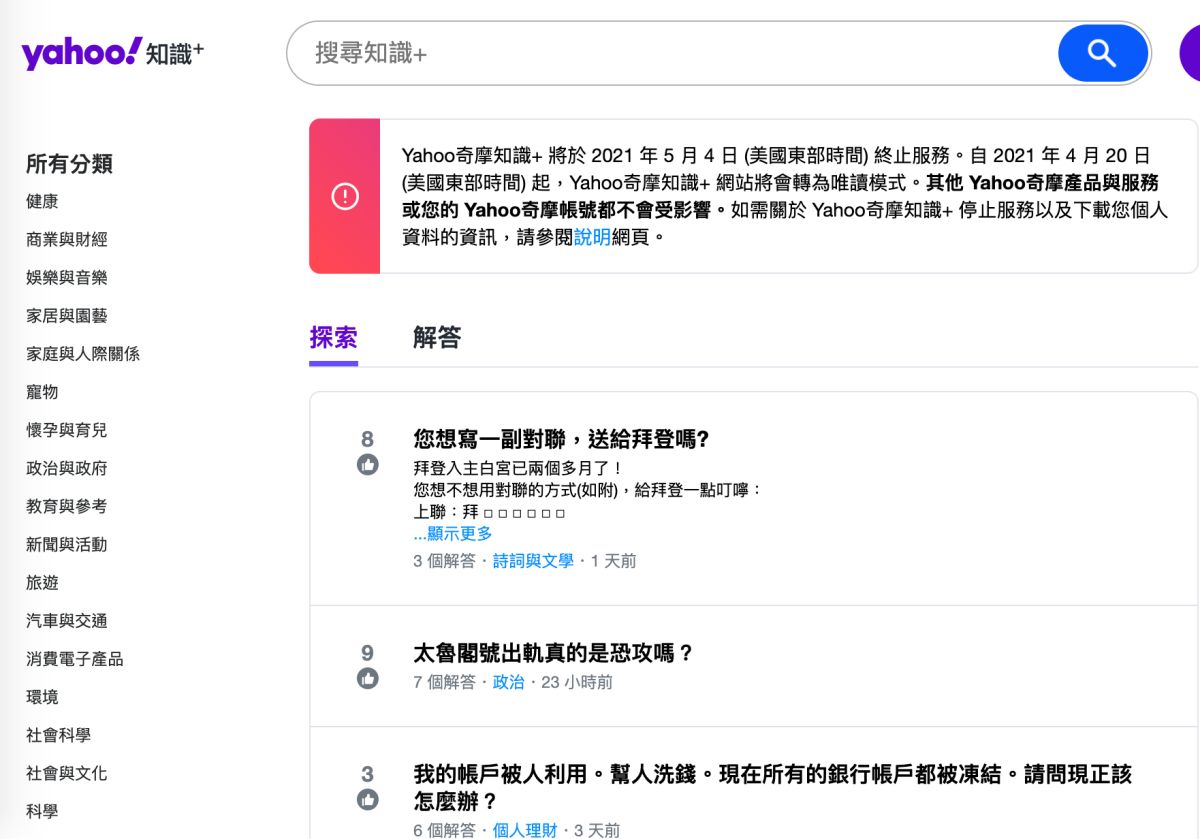Select the 探索 tab

(x=331, y=338)
